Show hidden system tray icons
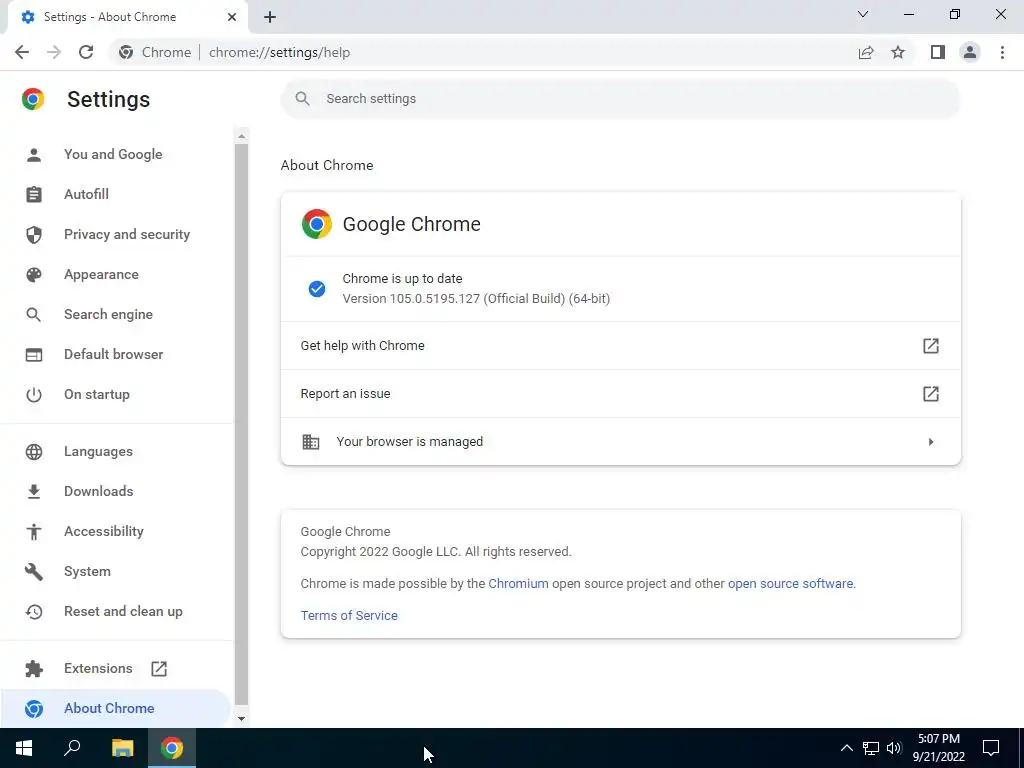The width and height of the screenshot is (1024, 768). coord(846,748)
